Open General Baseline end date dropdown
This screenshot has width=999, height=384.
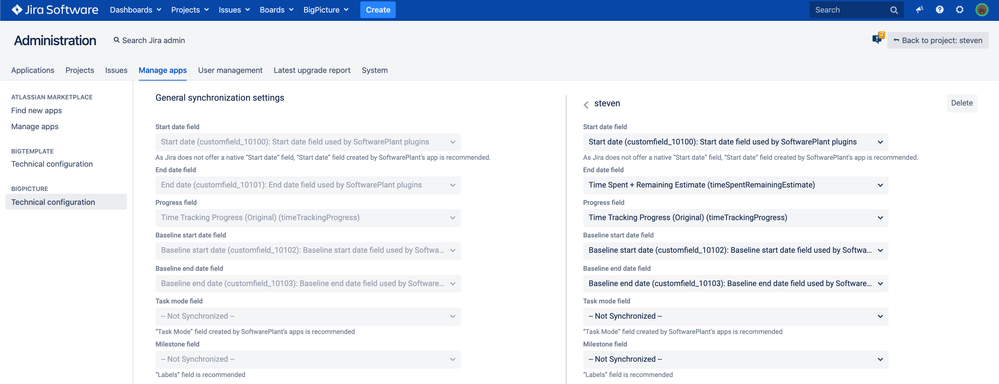point(308,283)
